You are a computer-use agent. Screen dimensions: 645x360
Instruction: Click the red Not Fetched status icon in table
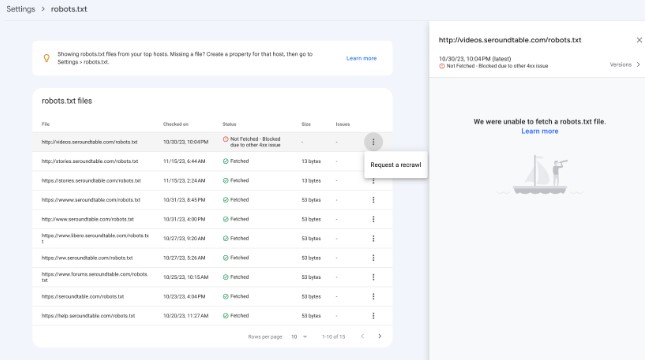[225, 139]
